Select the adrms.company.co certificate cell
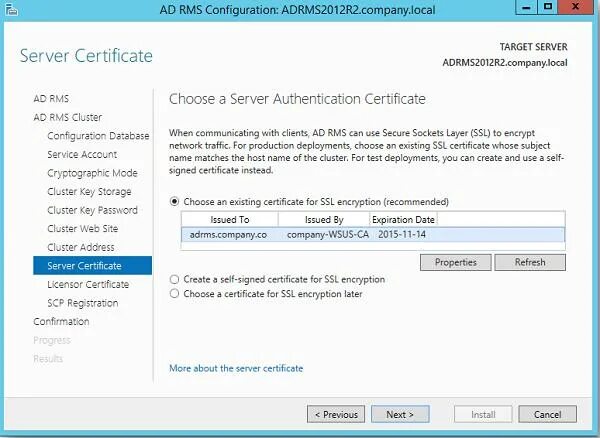The image size is (600, 438). 228,234
